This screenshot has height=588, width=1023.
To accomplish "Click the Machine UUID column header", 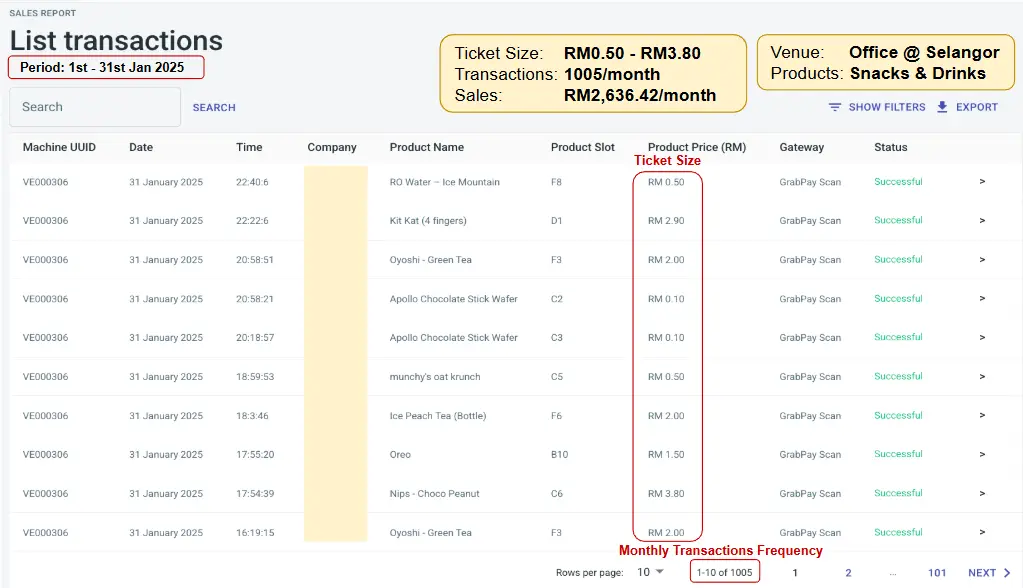I will tap(59, 147).
